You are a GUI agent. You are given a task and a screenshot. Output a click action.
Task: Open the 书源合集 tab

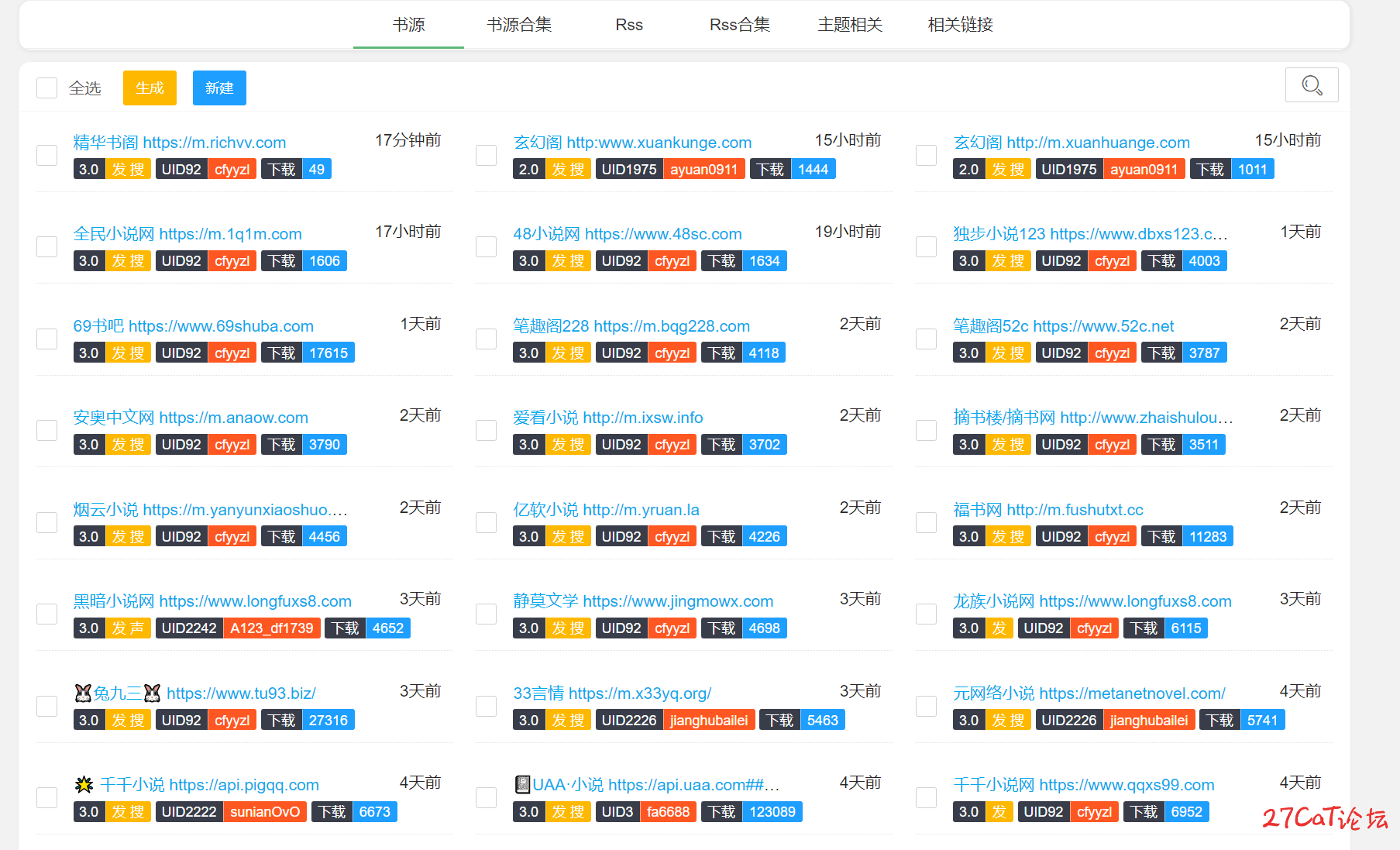tap(519, 25)
